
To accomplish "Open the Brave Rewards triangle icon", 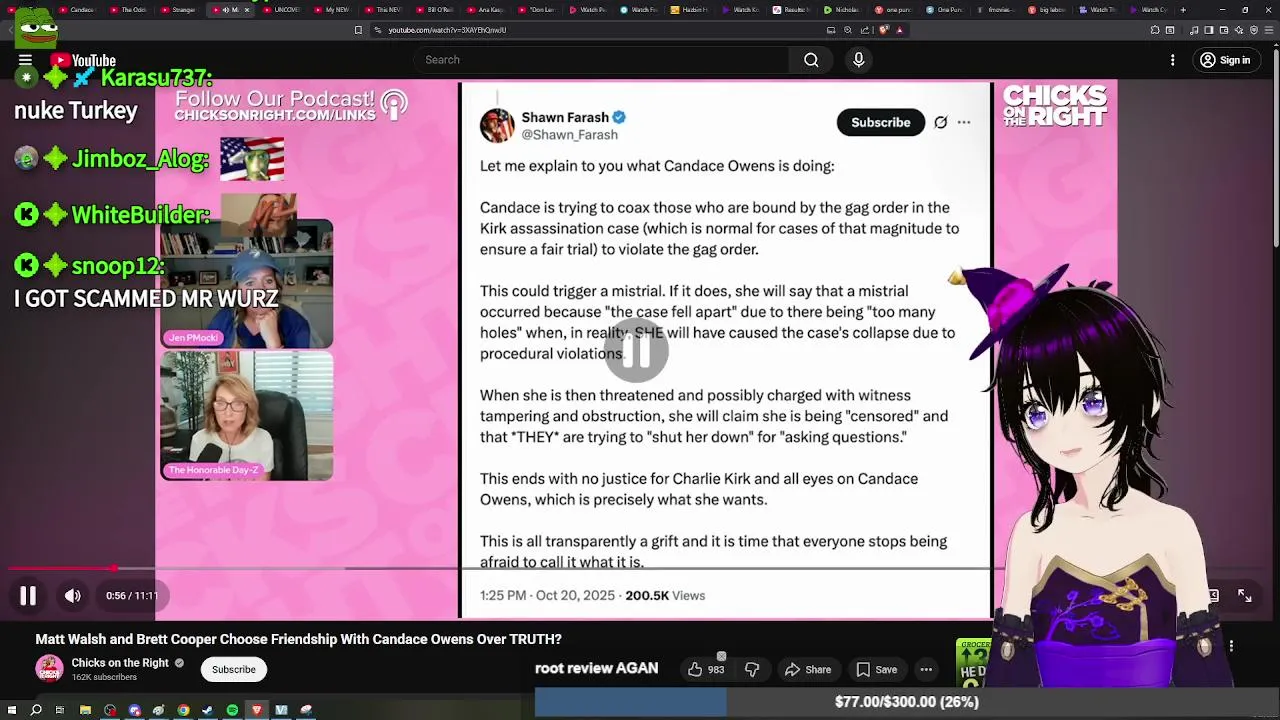I will (x=900, y=30).
